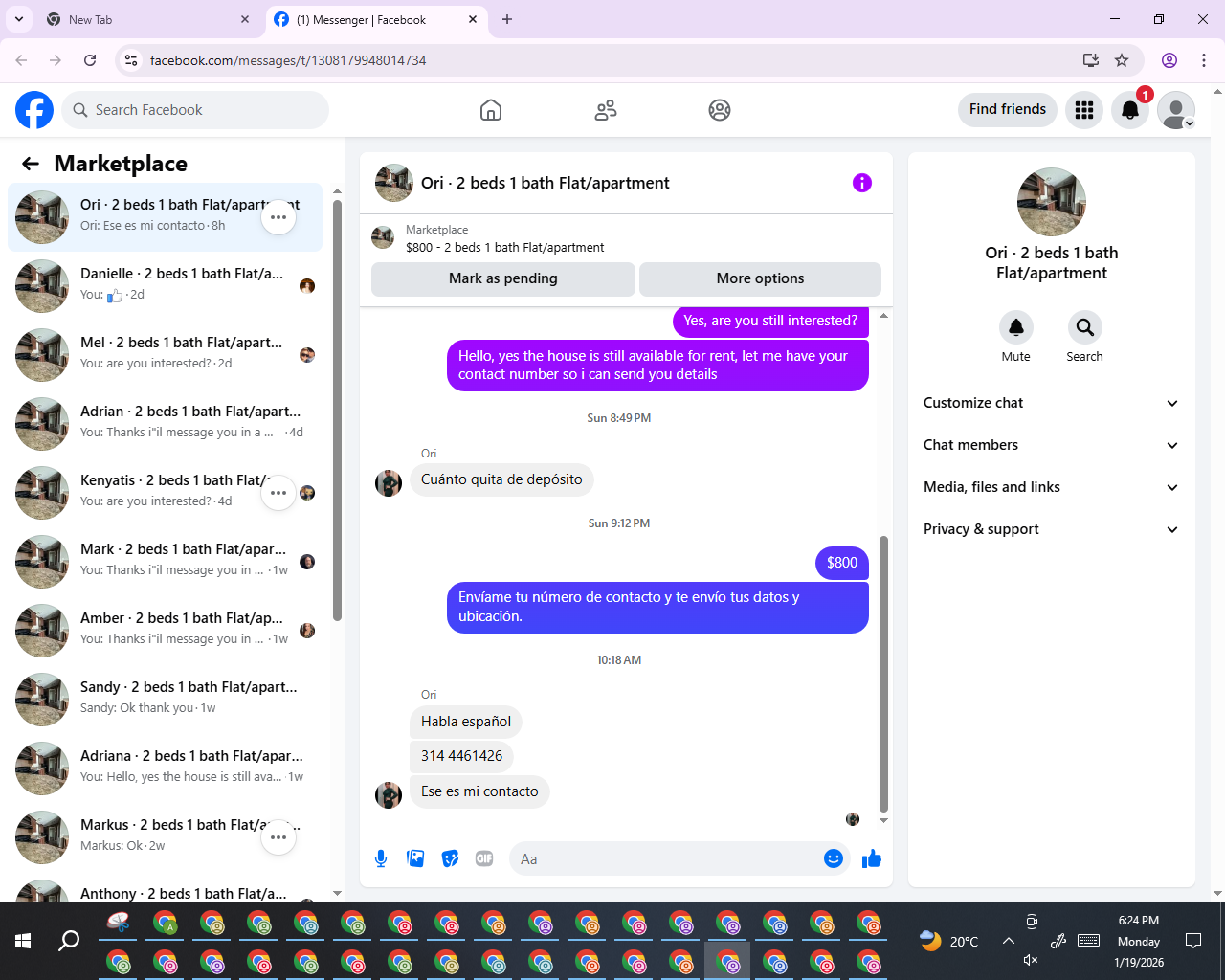Click the chat messages scrollbar
The image size is (1225, 980).
tap(883, 675)
